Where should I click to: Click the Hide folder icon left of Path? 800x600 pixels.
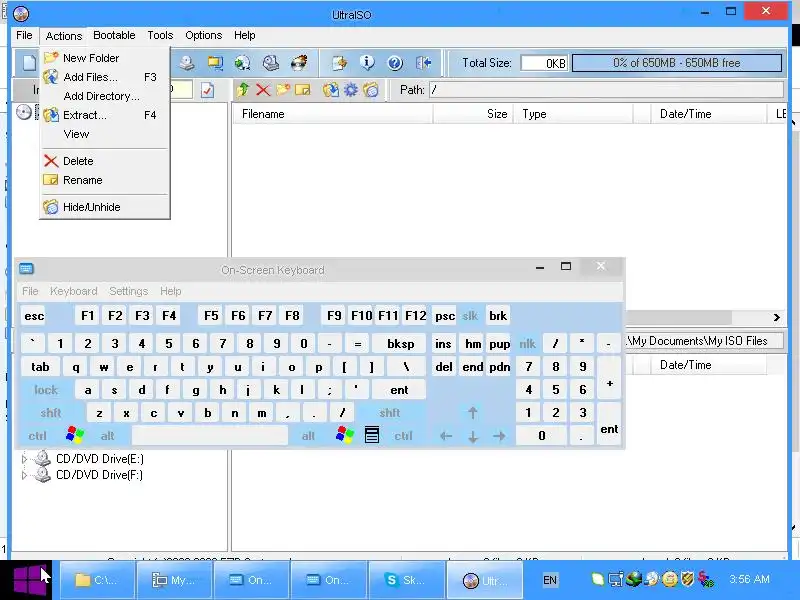click(x=371, y=90)
